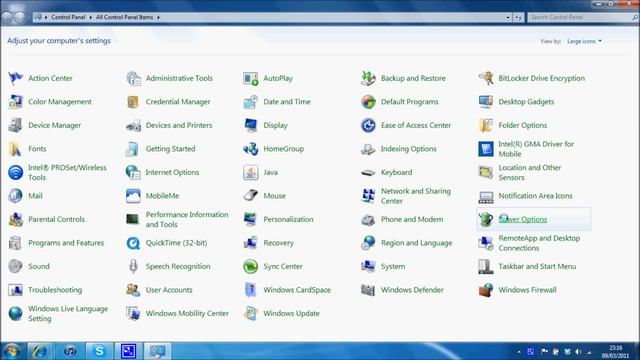Viewport: 640px width, 360px height.
Task: Open the System link
Action: click(x=393, y=266)
